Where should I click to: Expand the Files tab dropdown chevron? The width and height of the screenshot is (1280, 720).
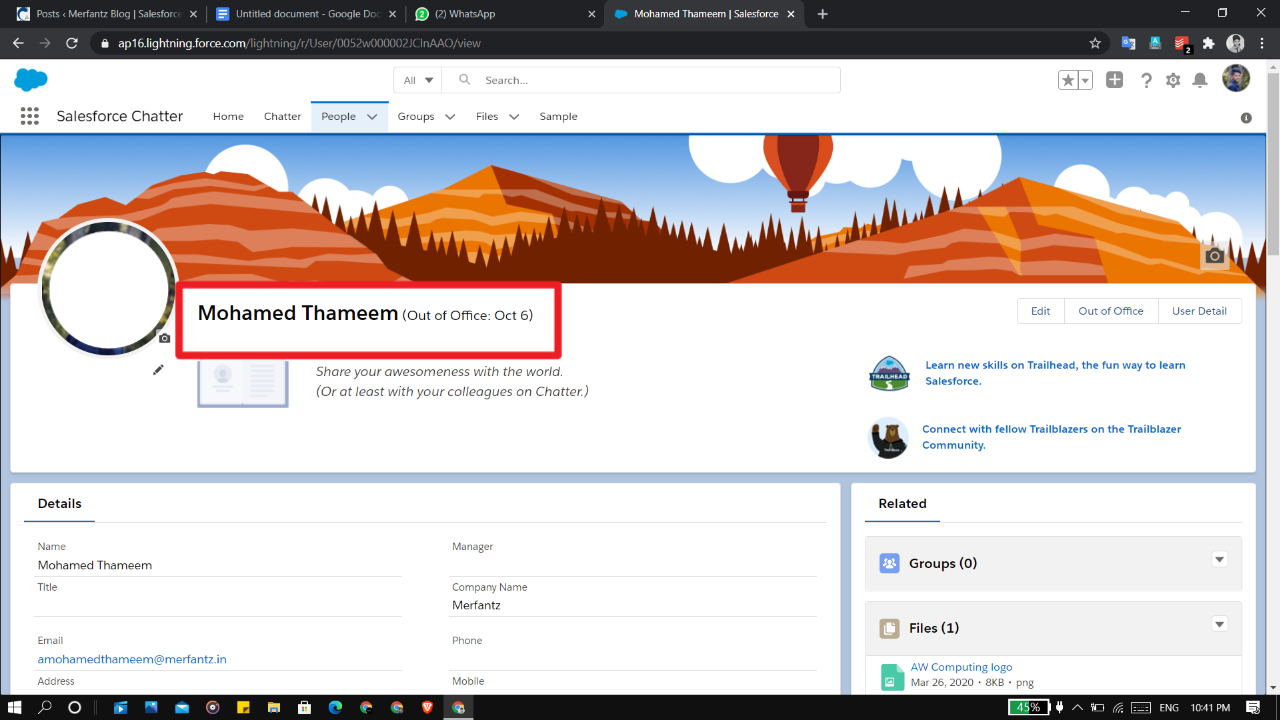(x=514, y=117)
